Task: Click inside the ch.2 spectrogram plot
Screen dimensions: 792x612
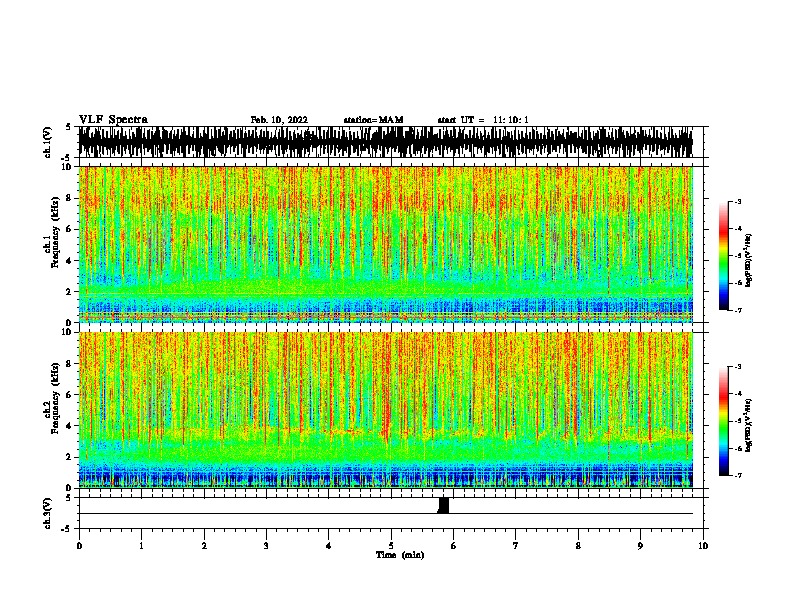Action: click(386, 410)
